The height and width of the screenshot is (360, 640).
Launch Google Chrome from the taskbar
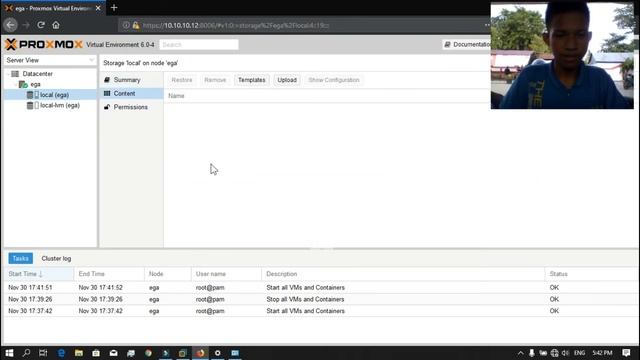[148, 353]
